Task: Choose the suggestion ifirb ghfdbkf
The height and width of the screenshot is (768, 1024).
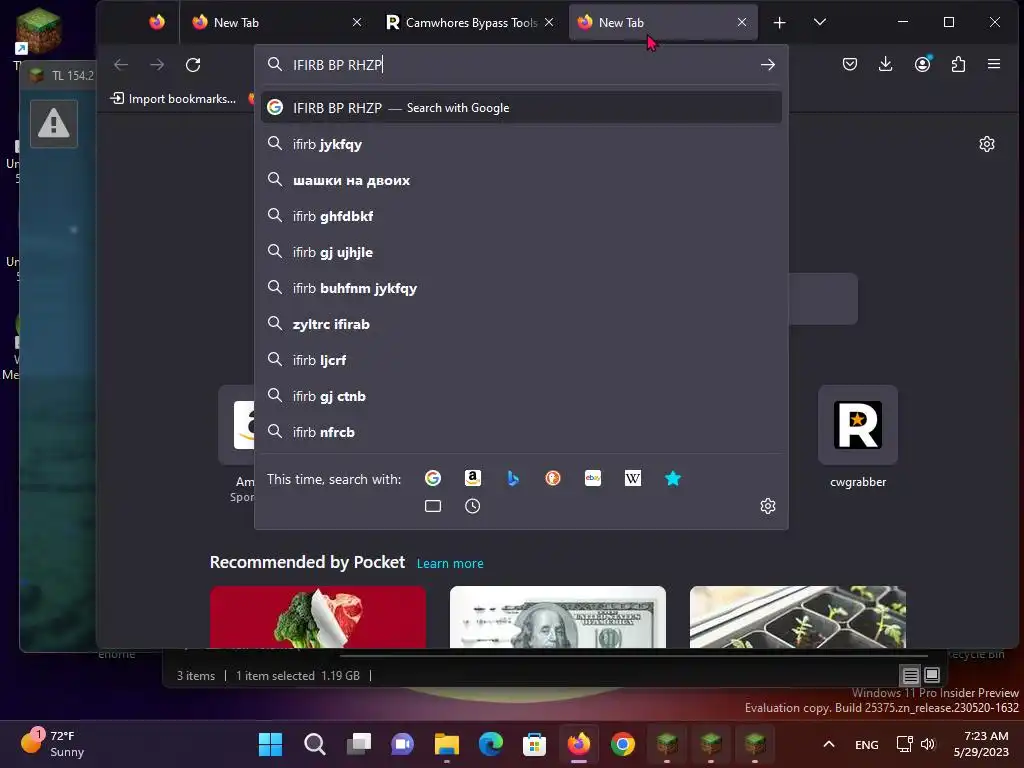Action: click(x=521, y=216)
